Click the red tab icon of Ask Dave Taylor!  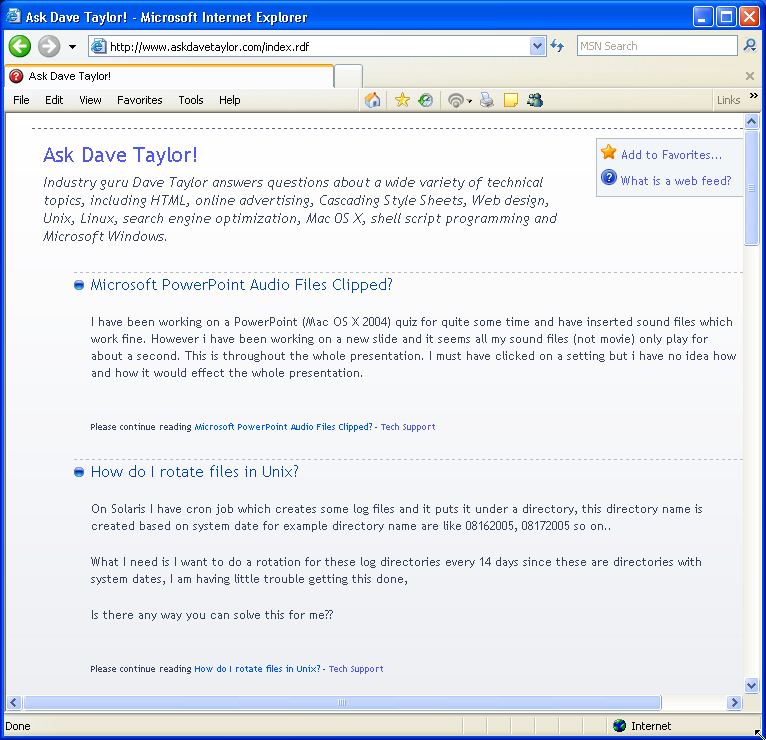(16, 76)
